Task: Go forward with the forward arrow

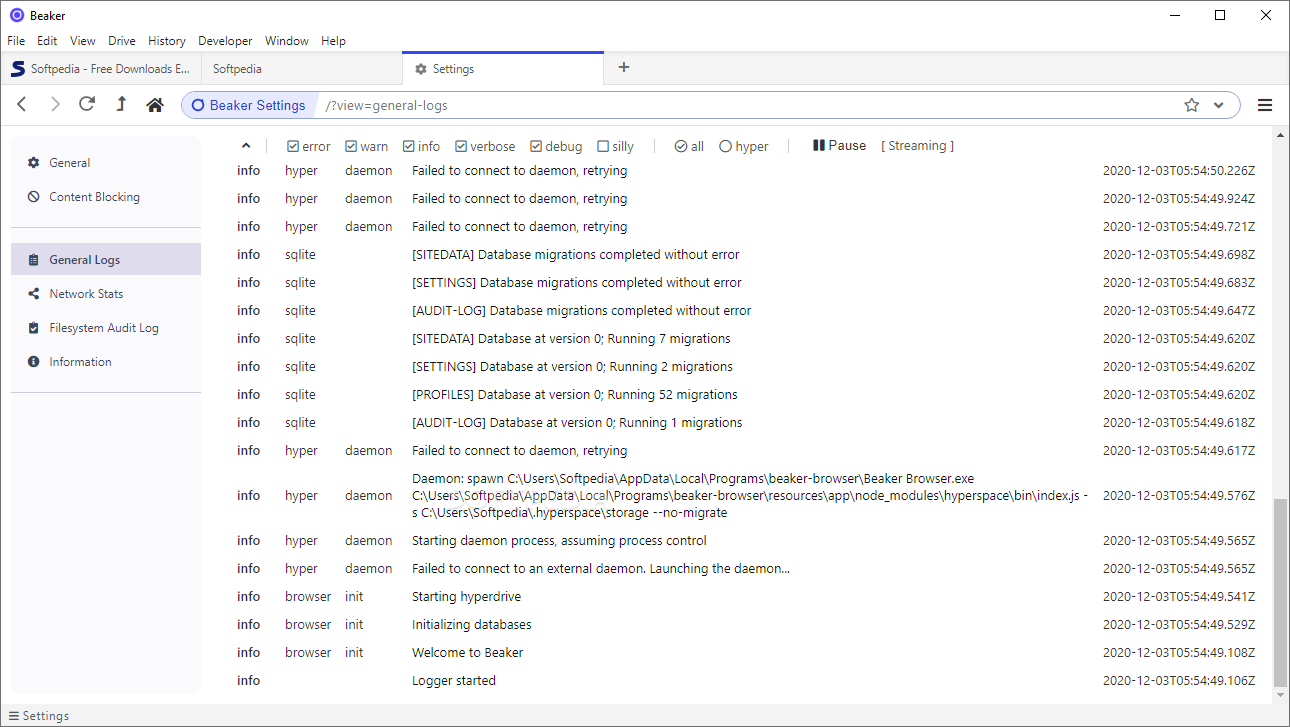Action: point(55,105)
